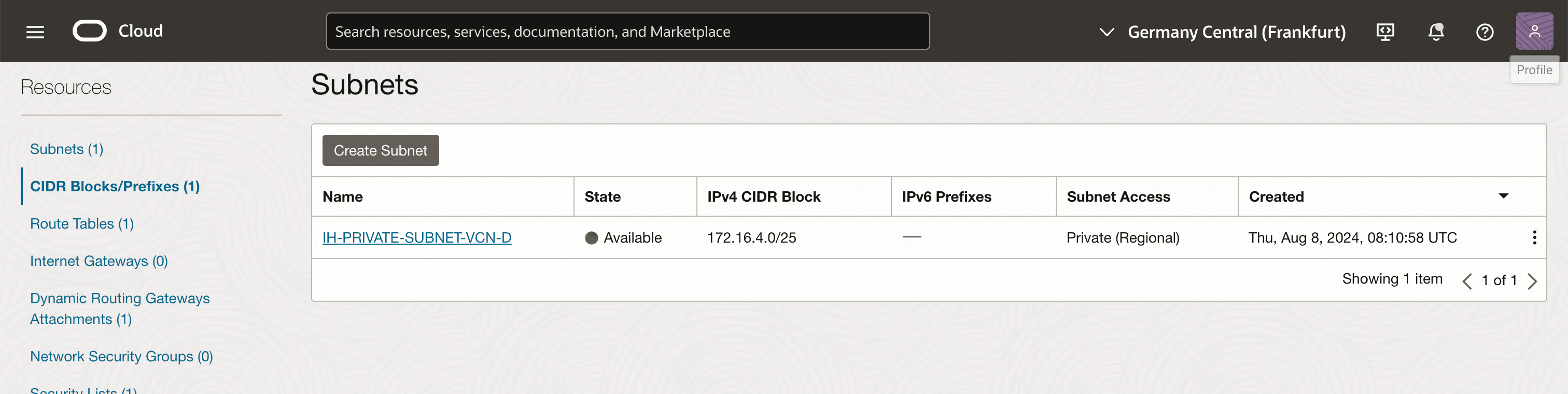The height and width of the screenshot is (394, 1568).
Task: Open the notifications bell
Action: click(x=1435, y=32)
